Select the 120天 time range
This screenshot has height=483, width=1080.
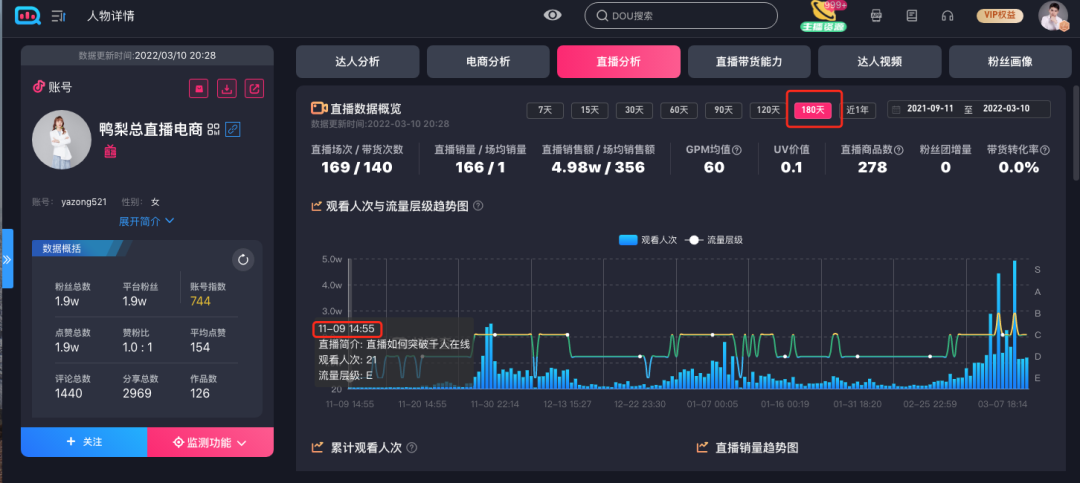click(x=768, y=110)
